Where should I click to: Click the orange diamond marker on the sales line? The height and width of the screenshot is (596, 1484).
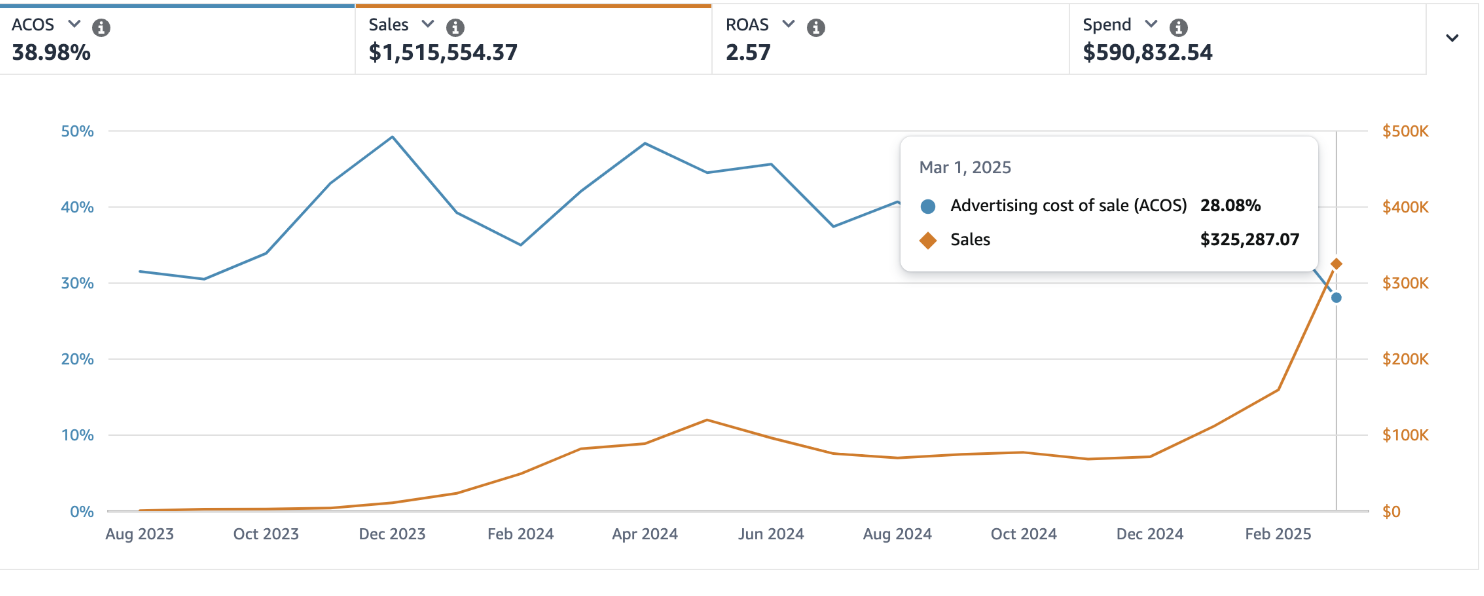pyautogui.click(x=1336, y=264)
